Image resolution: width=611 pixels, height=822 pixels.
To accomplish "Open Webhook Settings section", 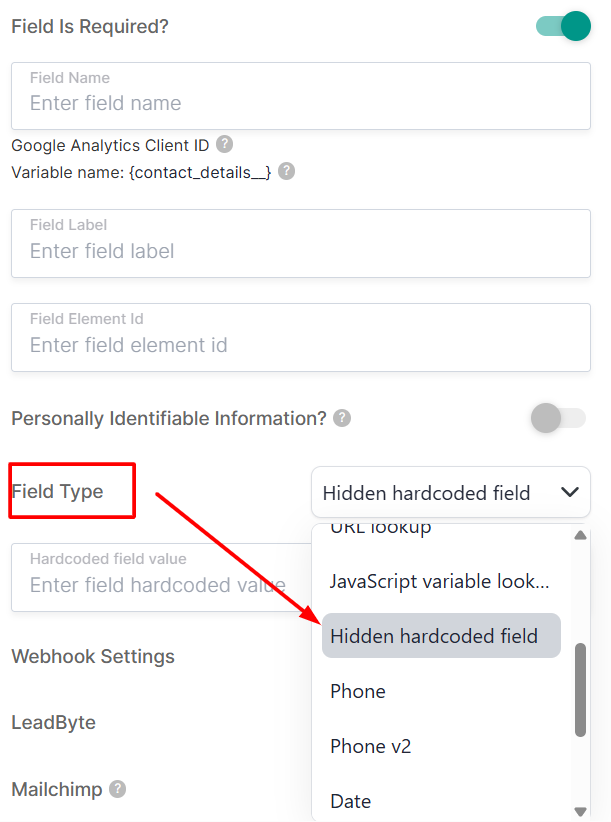I will (x=93, y=656).
